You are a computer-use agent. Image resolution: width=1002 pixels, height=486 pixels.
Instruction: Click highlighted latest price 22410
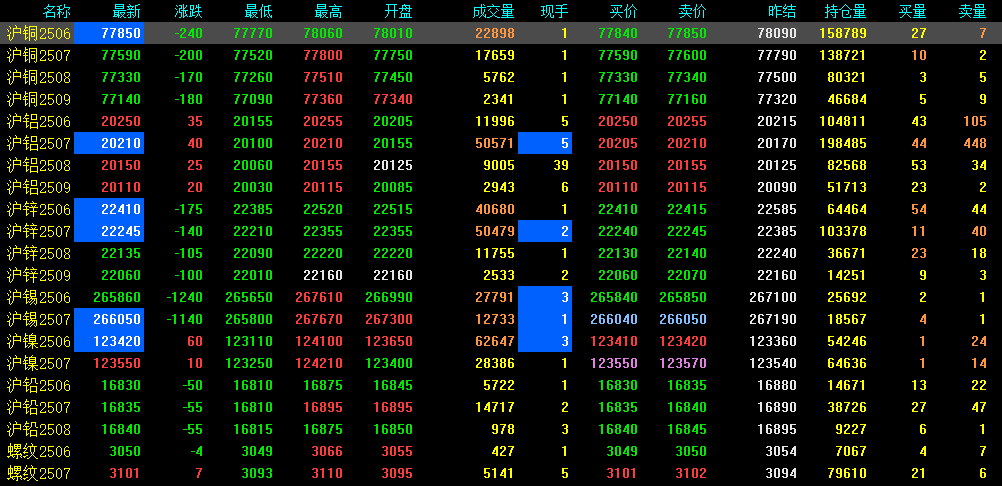point(109,209)
